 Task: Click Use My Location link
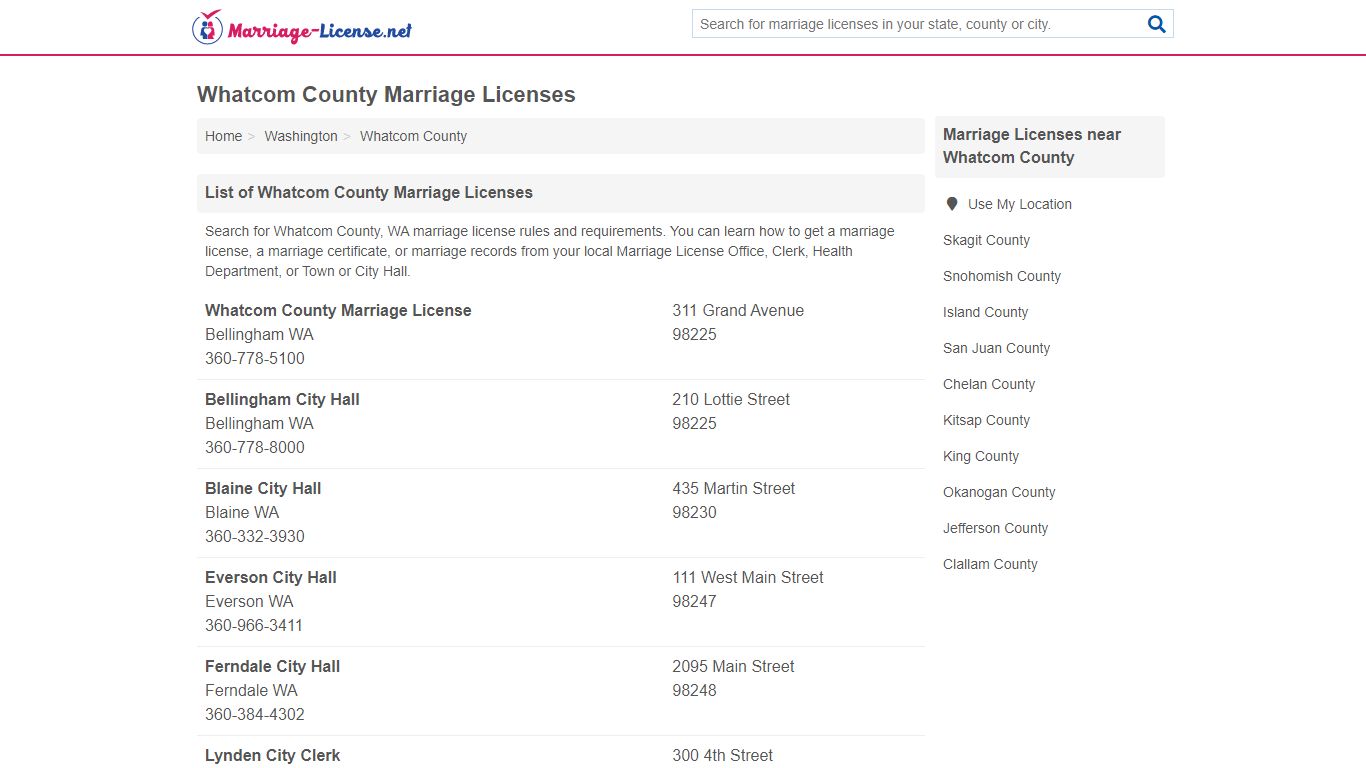click(1020, 204)
